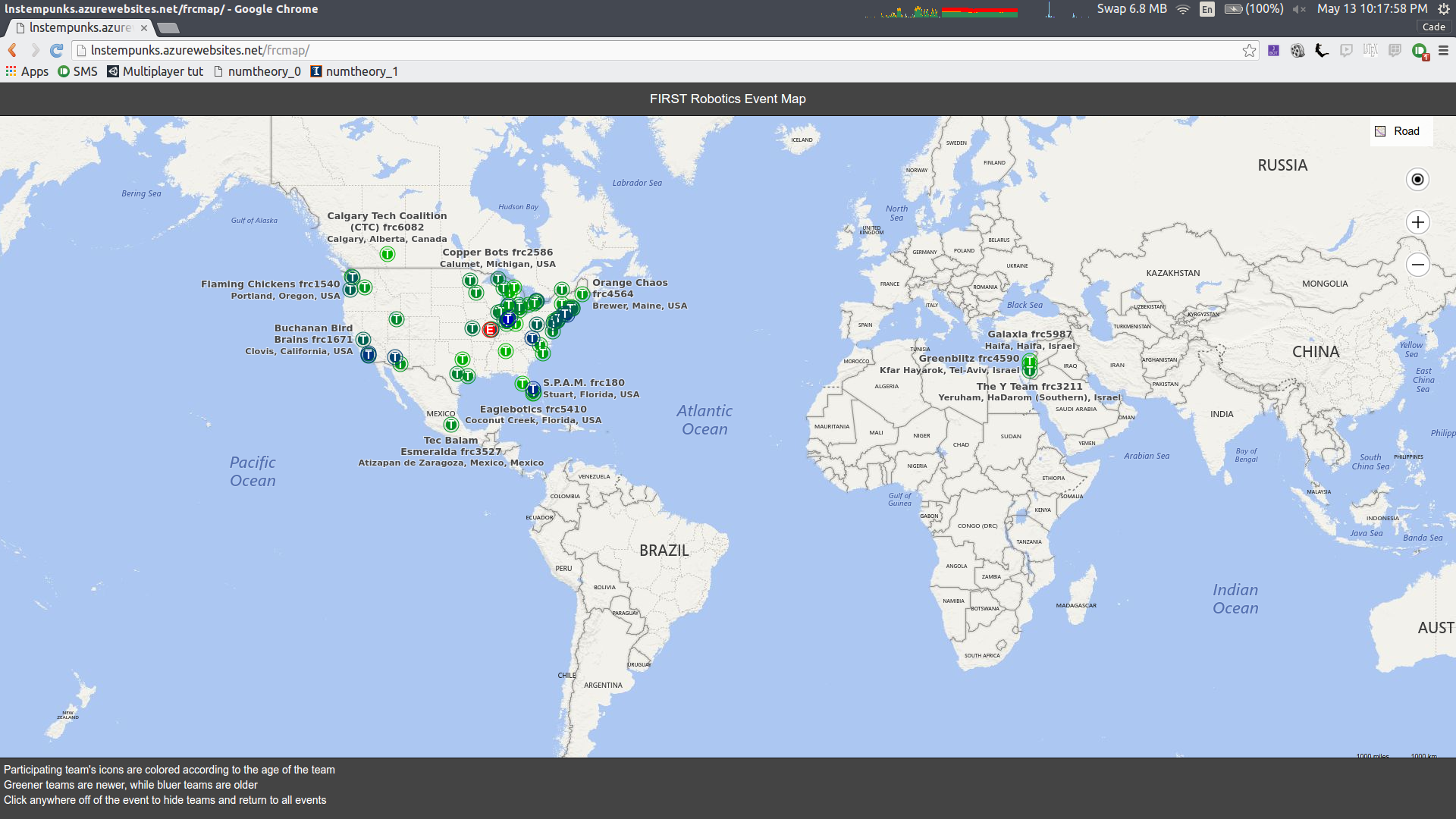This screenshot has width=1456, height=819.
Task: Open the LaTeX extension icon
Action: click(x=1370, y=50)
